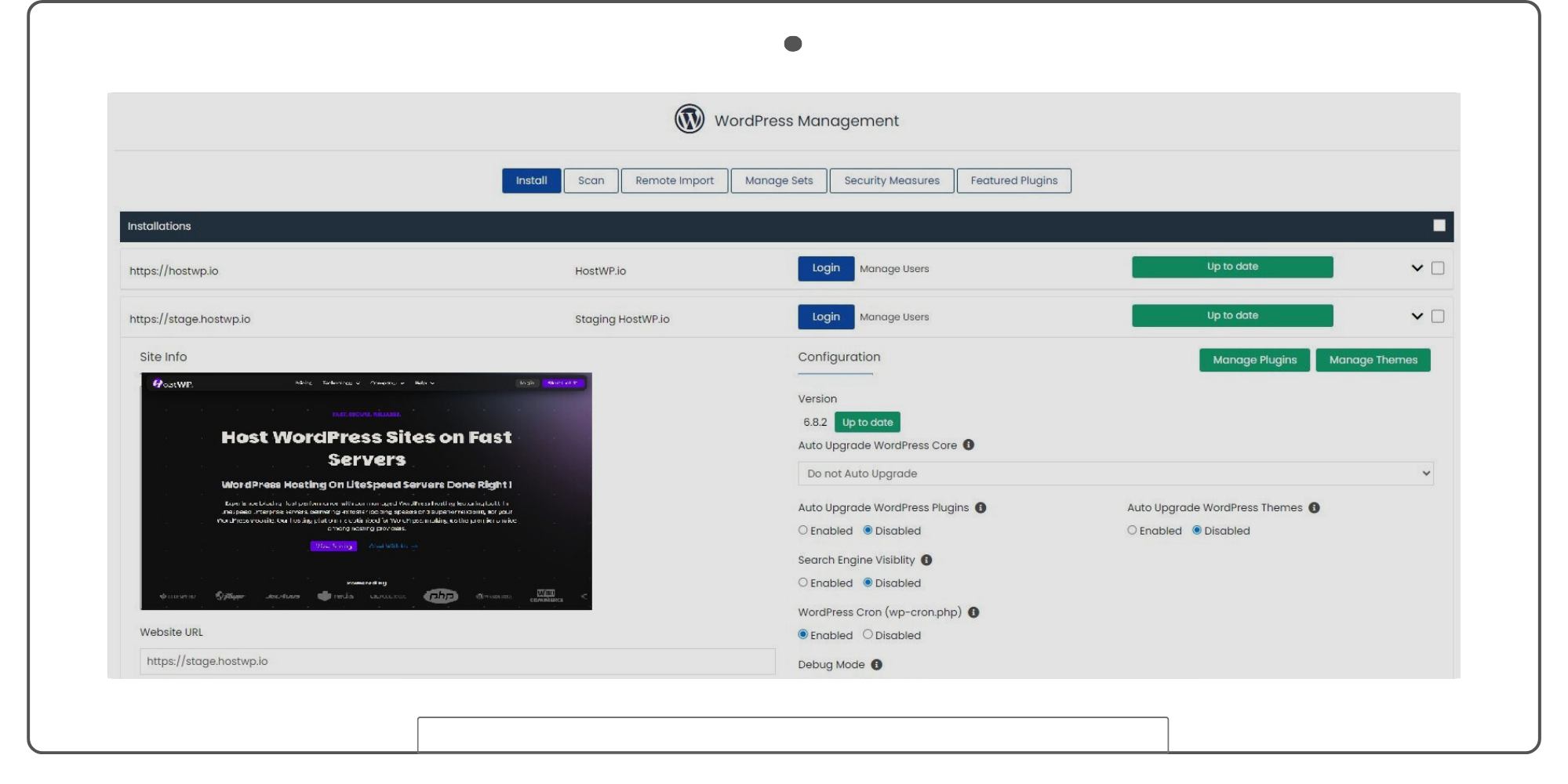
Task: Click the info icon beside Auto Upgrade WordPress Themes
Action: pos(1314,507)
